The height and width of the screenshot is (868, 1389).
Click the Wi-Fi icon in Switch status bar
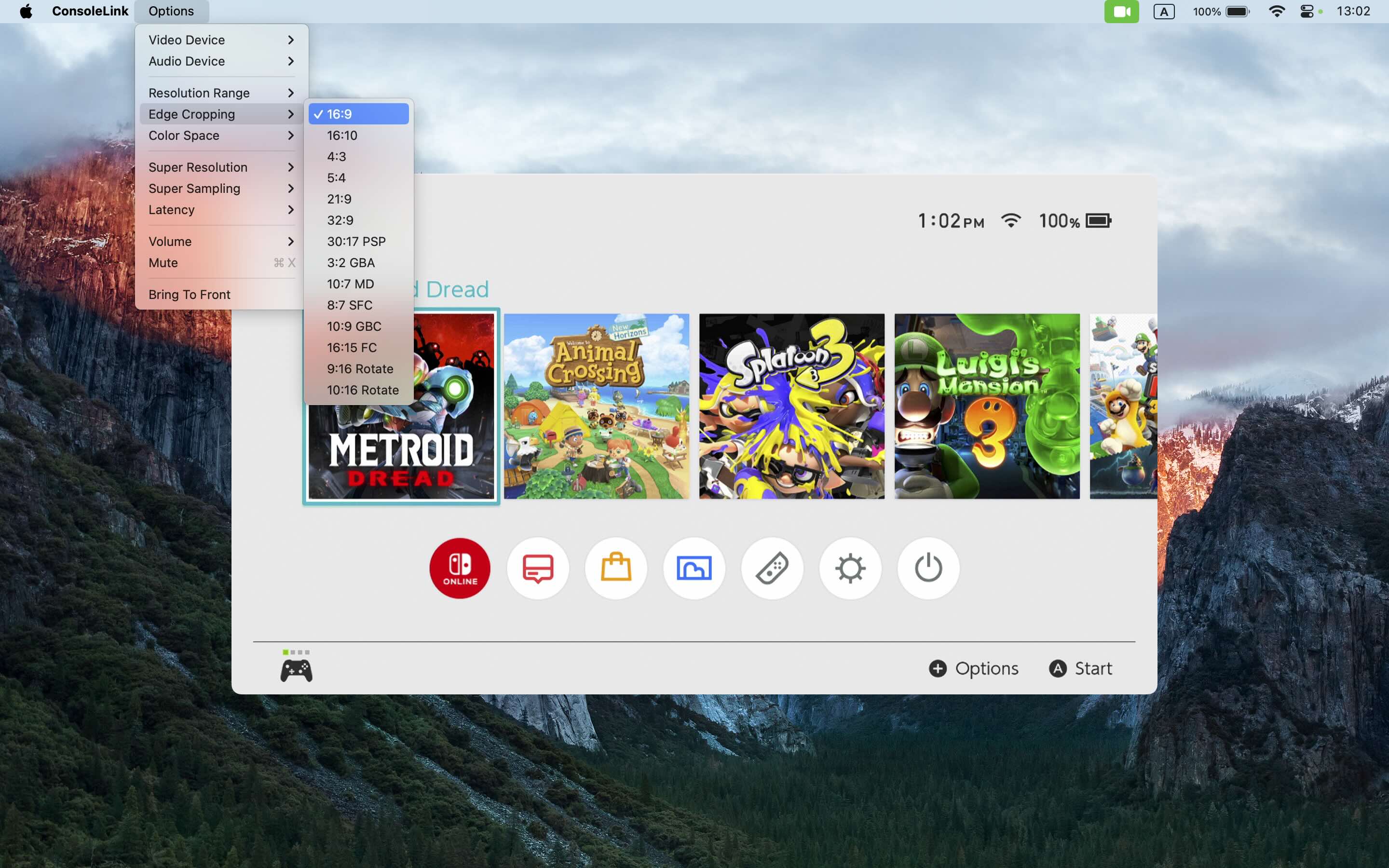(x=1011, y=220)
